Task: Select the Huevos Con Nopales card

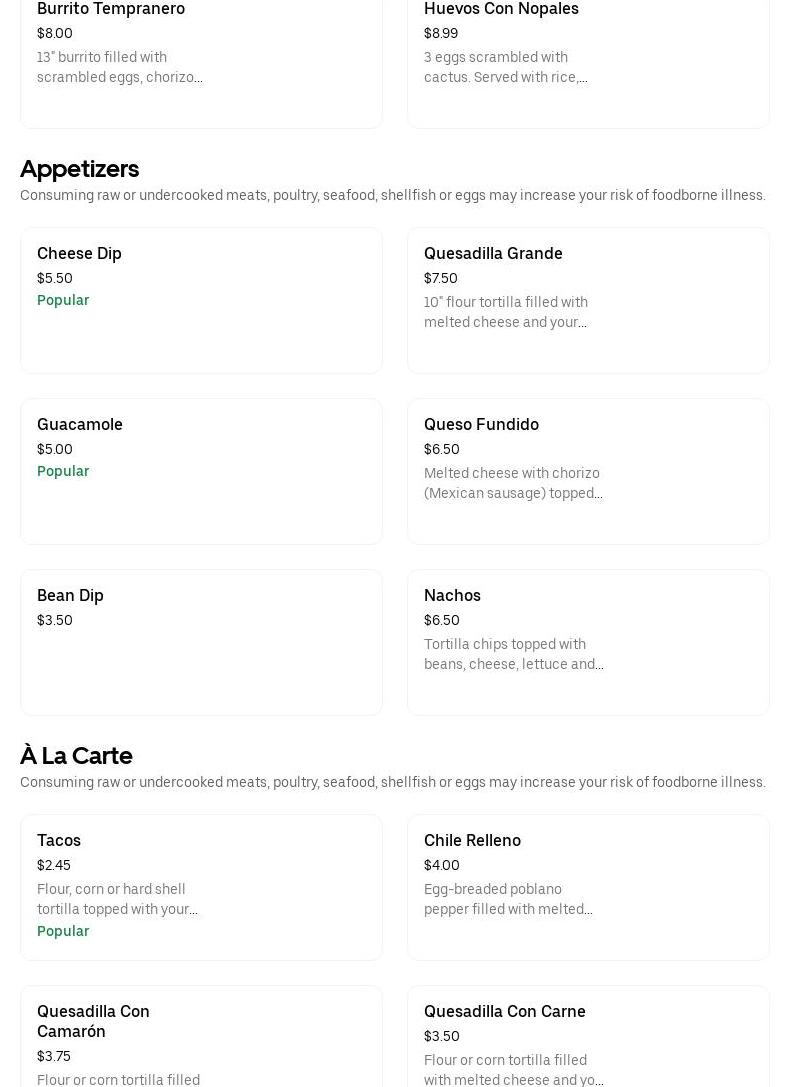Action: tap(588, 60)
